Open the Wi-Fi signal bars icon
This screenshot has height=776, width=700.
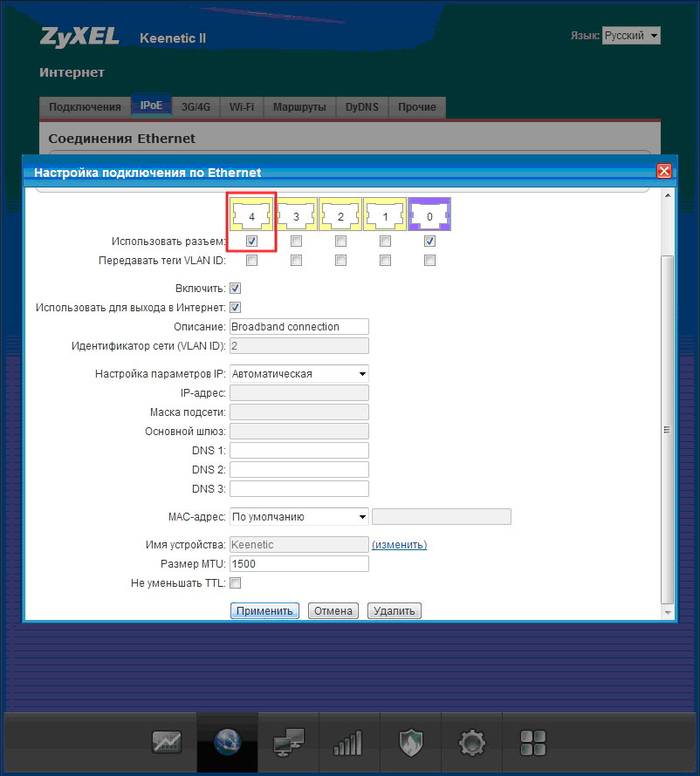coord(347,742)
